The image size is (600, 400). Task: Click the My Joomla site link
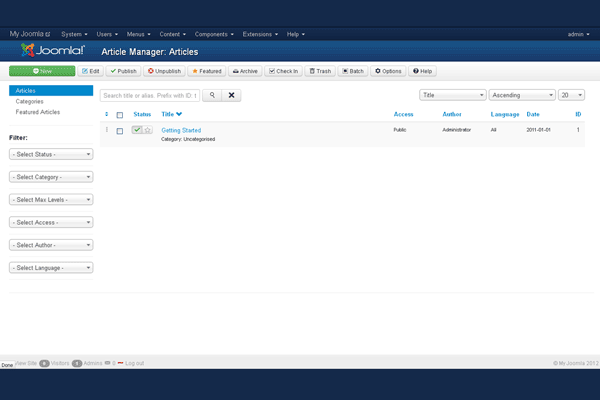click(x=30, y=34)
